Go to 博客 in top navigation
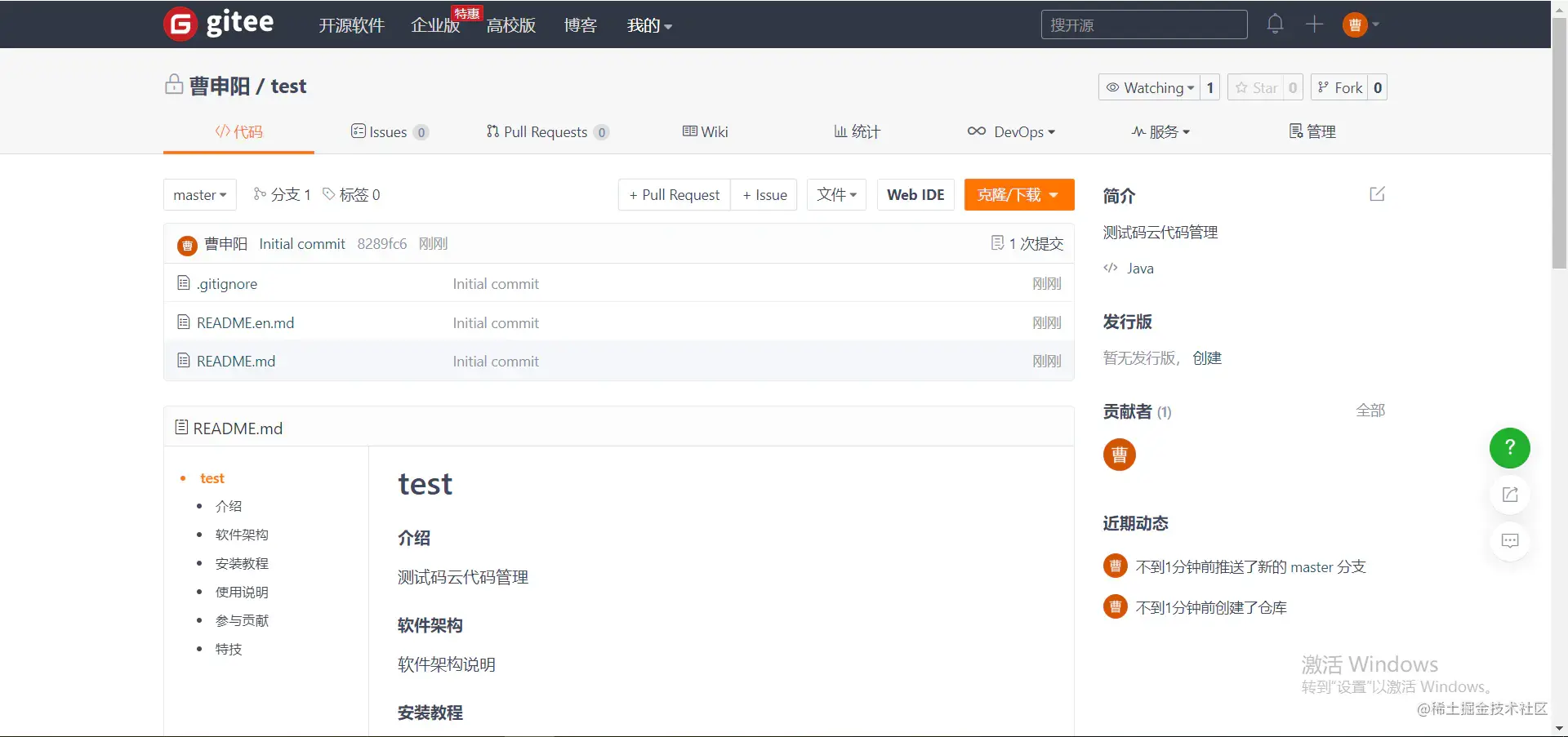Viewport: 1568px width, 737px height. tap(581, 25)
